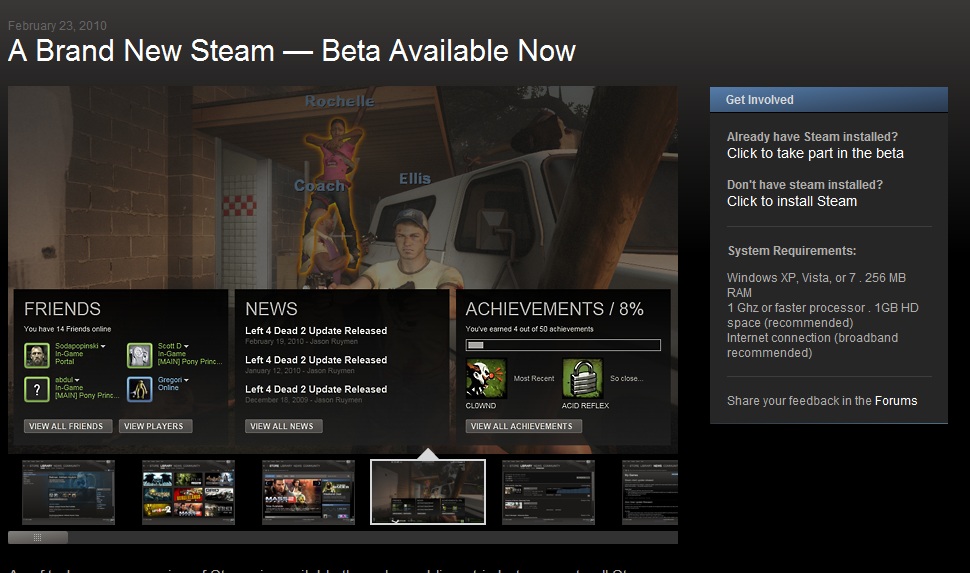Viewport: 970px width, 573px height.
Task: Click Scott D's friend avatar
Action: coord(139,355)
